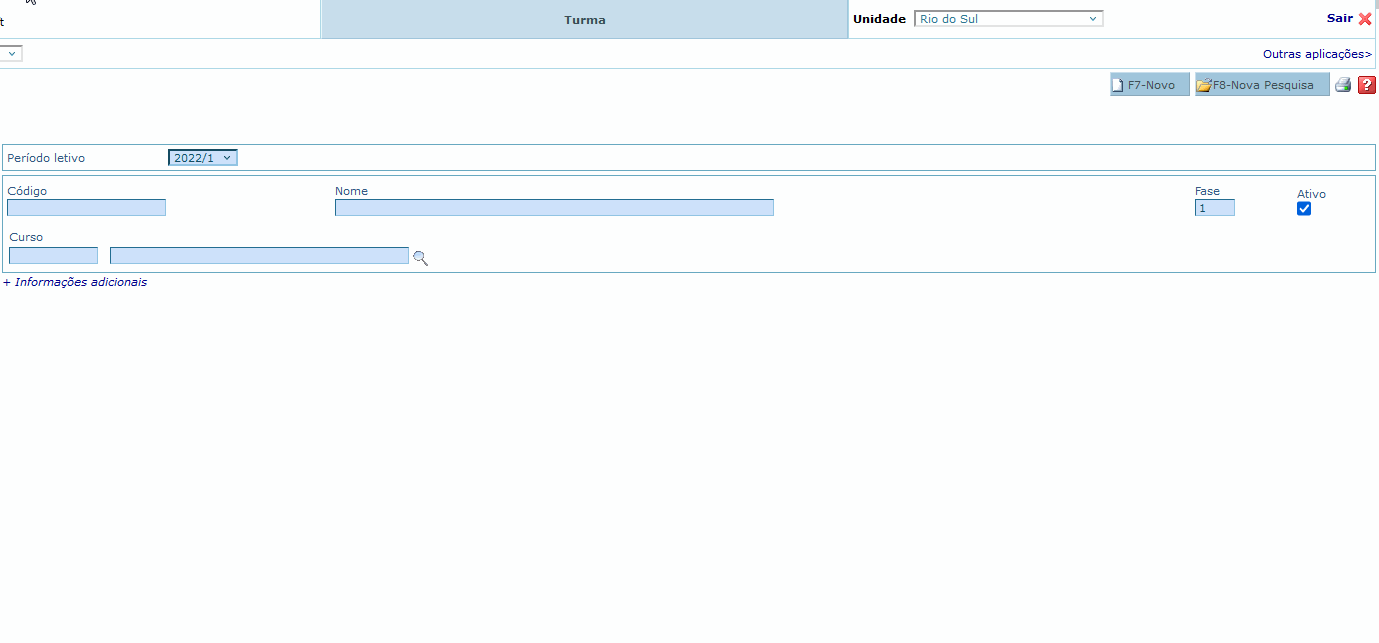The width and height of the screenshot is (1379, 643).
Task: Focus the Código input field
Action: tap(86, 208)
